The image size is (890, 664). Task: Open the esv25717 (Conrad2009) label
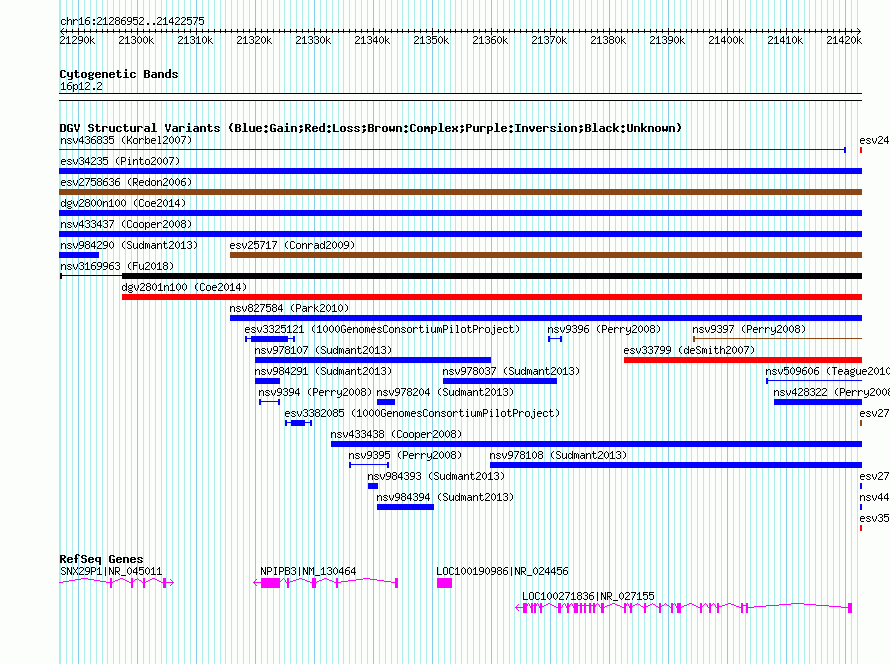tap(292, 245)
